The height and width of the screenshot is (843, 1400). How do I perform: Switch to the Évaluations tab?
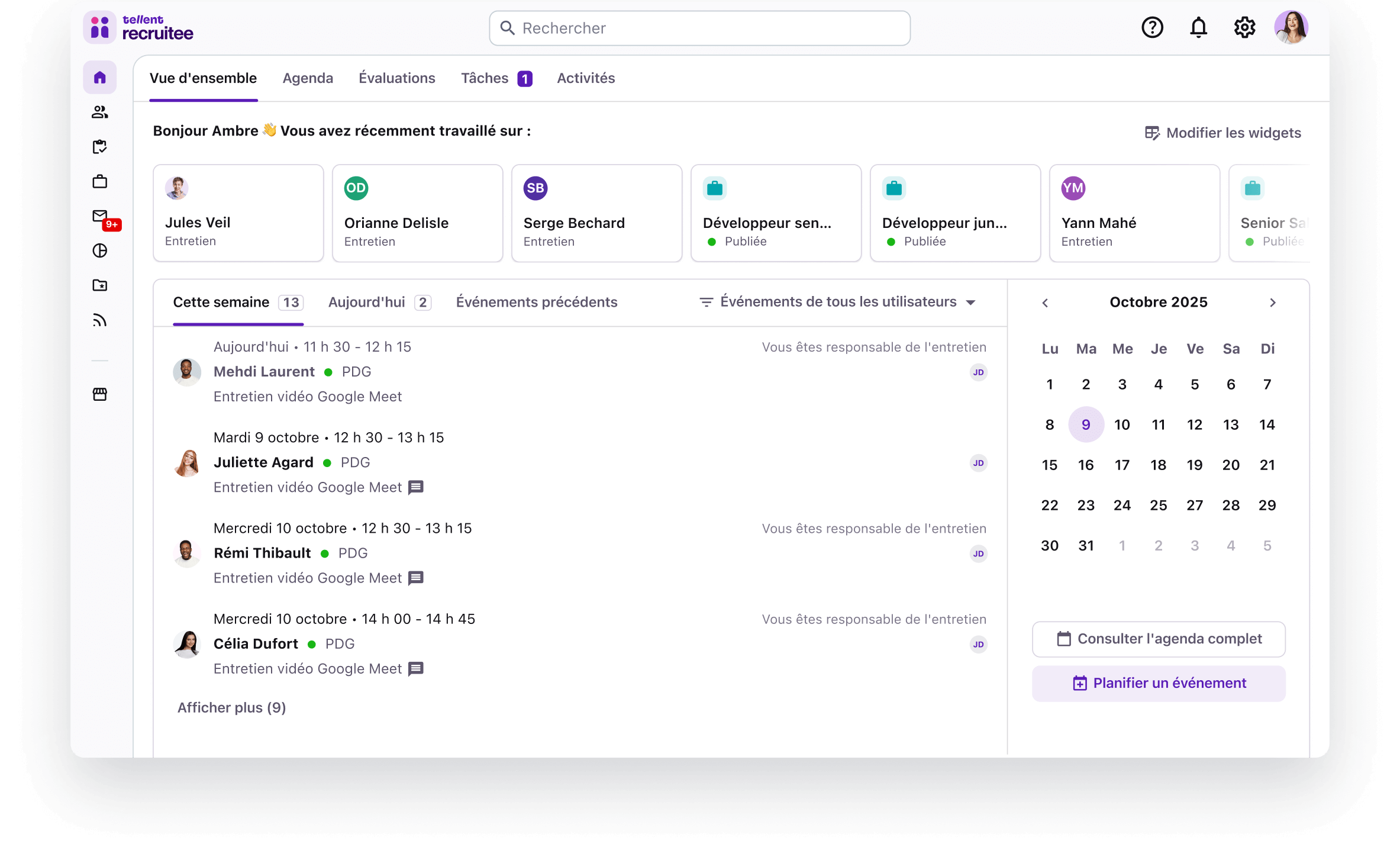point(396,78)
